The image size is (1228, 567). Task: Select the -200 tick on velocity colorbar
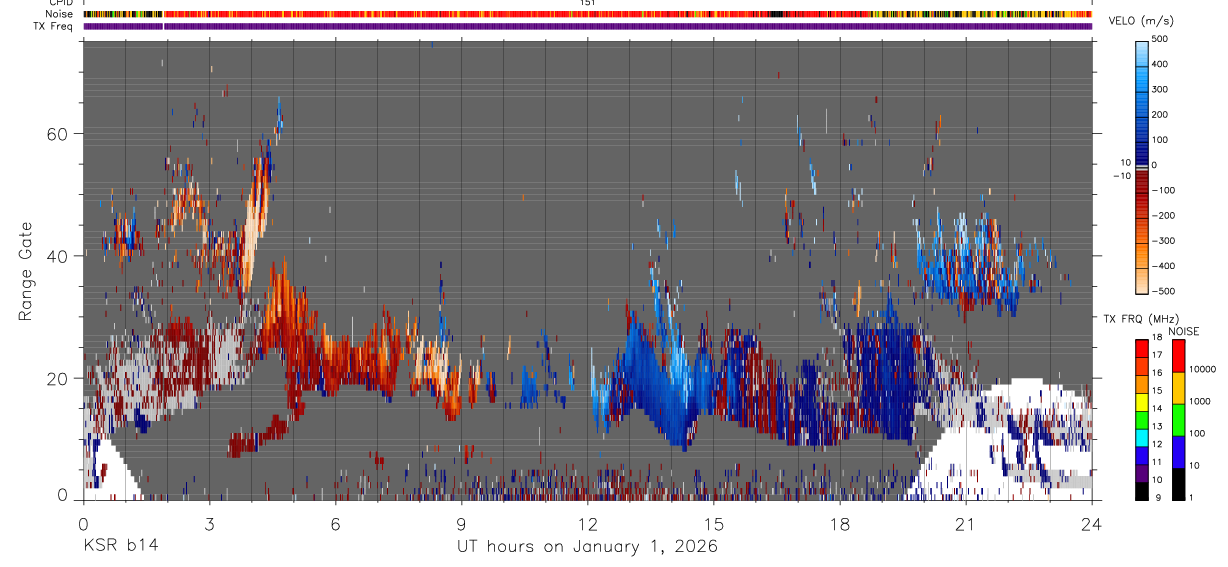(x=1165, y=215)
